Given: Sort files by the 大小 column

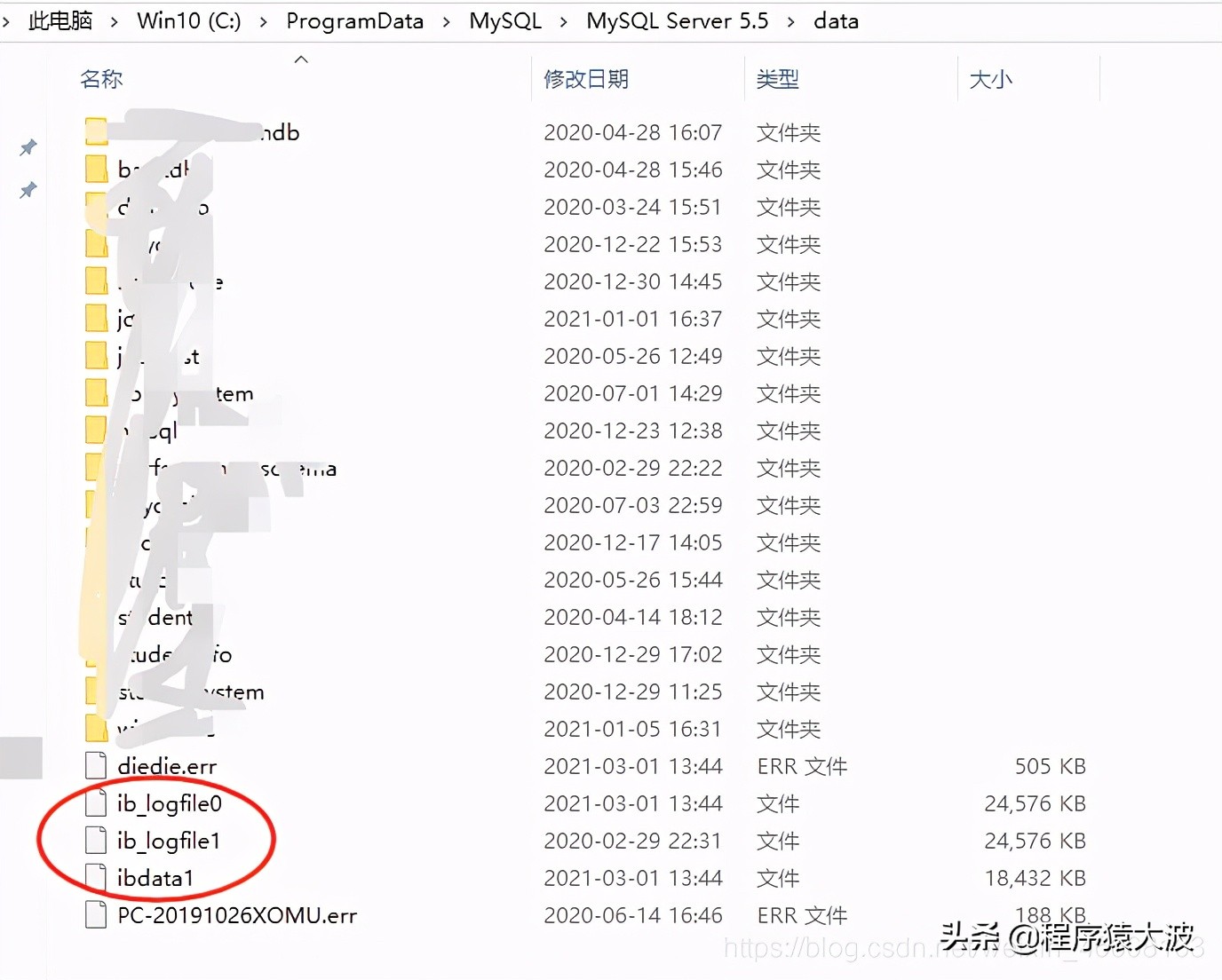Looking at the screenshot, I should [x=991, y=79].
